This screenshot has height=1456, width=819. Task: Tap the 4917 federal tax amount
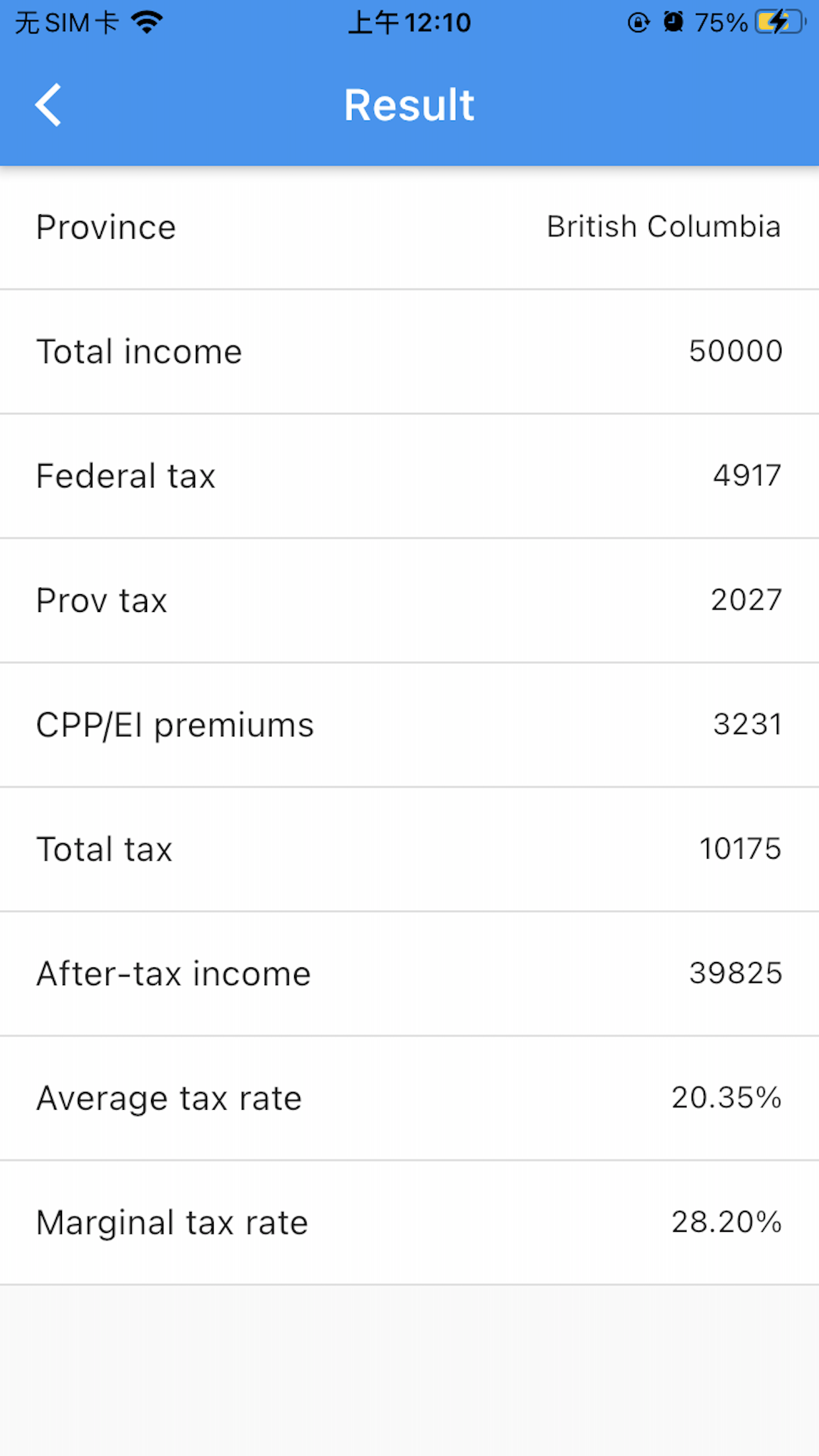click(x=746, y=475)
